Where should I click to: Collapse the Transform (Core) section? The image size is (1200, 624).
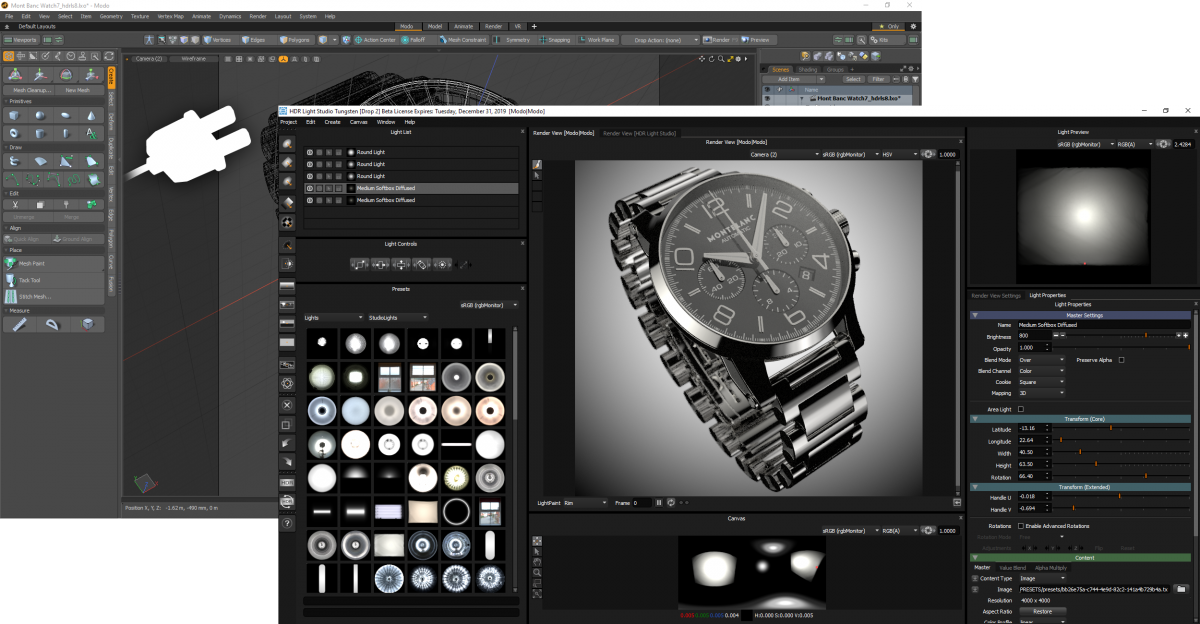coord(974,418)
